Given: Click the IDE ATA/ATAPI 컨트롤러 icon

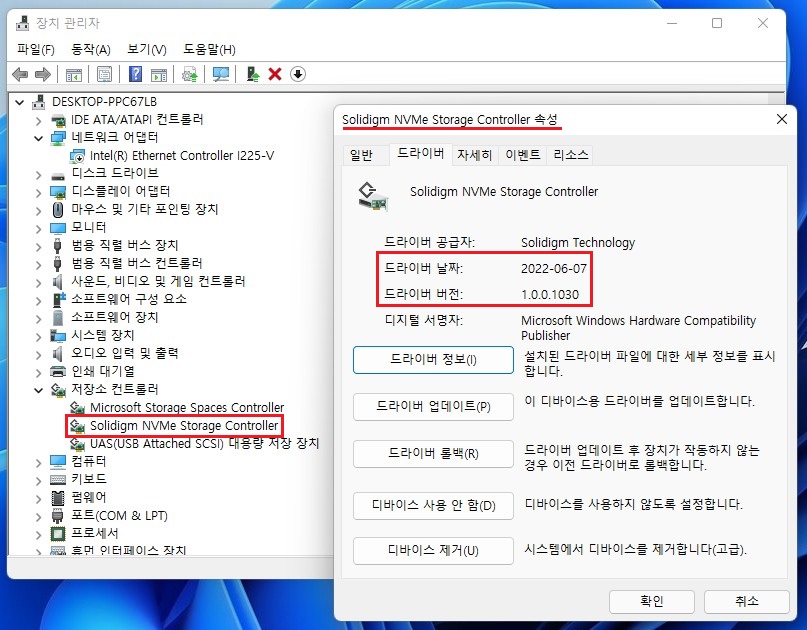Looking at the screenshot, I should 58,120.
